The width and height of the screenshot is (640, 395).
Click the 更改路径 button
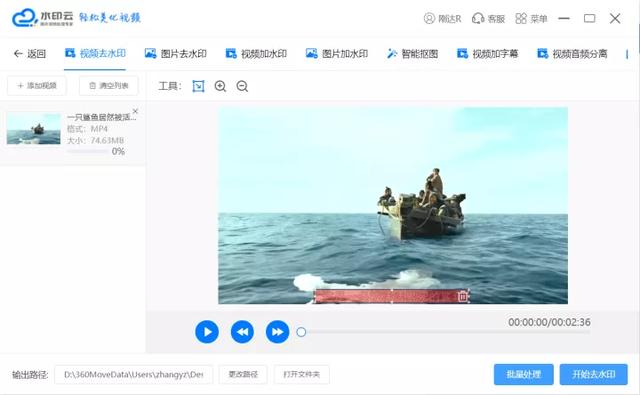(x=243, y=375)
